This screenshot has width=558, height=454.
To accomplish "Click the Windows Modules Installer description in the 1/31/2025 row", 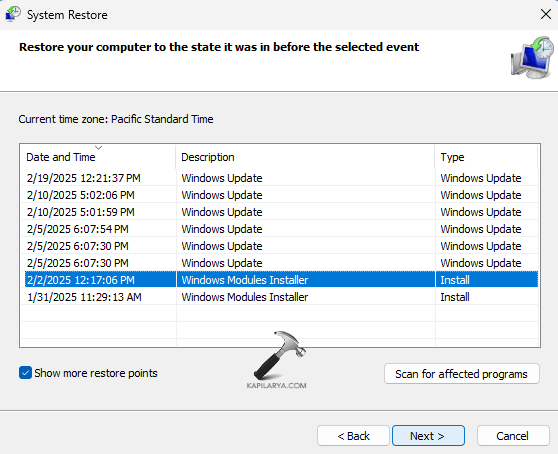I will tap(244, 297).
